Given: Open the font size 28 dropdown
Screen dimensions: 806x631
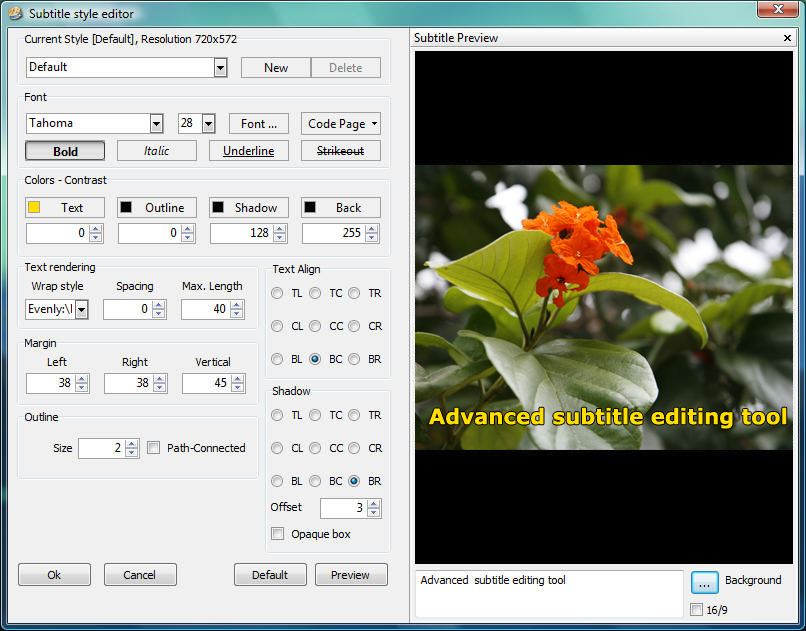Looking at the screenshot, I should pos(208,123).
